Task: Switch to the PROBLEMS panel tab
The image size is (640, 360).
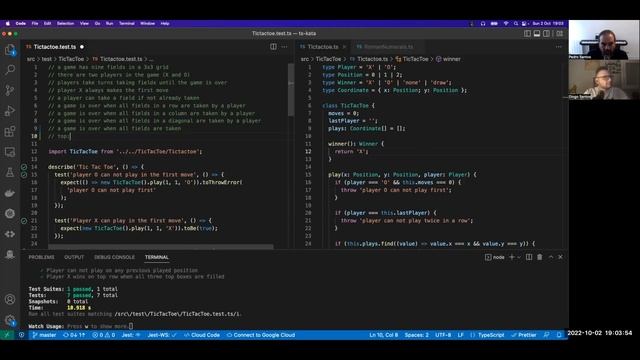Action: [42, 257]
